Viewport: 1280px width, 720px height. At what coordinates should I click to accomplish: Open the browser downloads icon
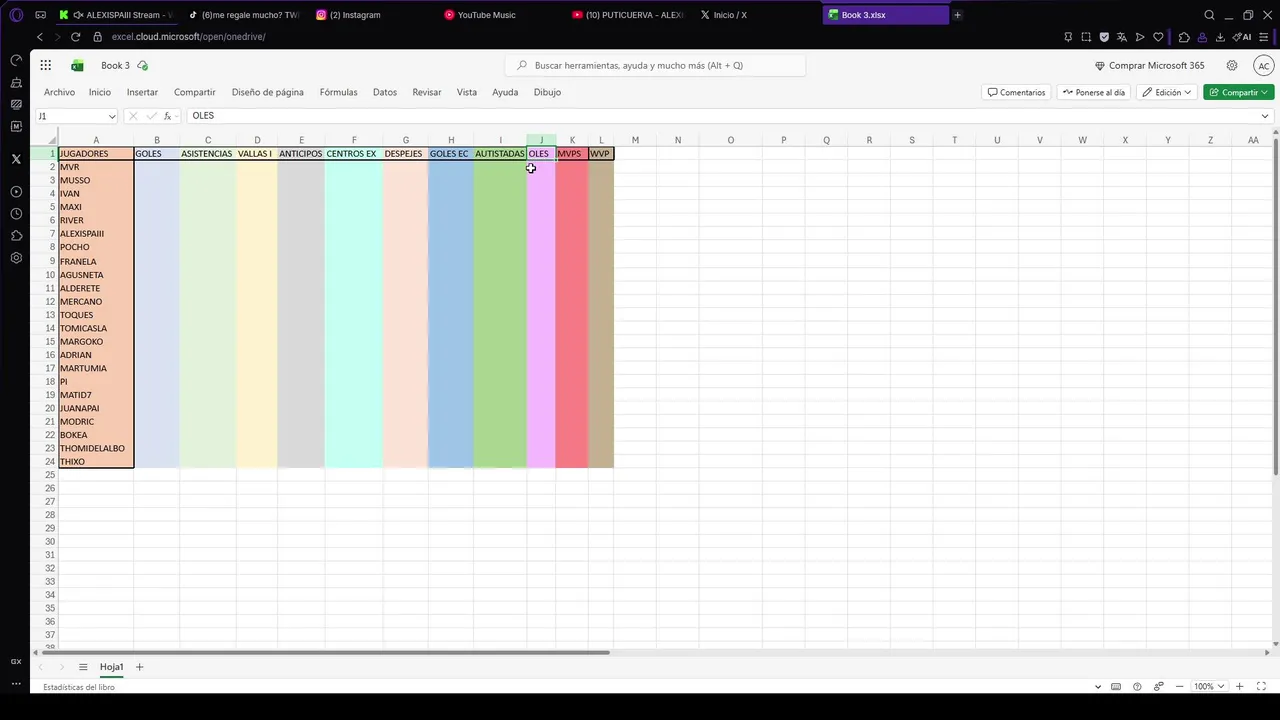click(1220, 37)
